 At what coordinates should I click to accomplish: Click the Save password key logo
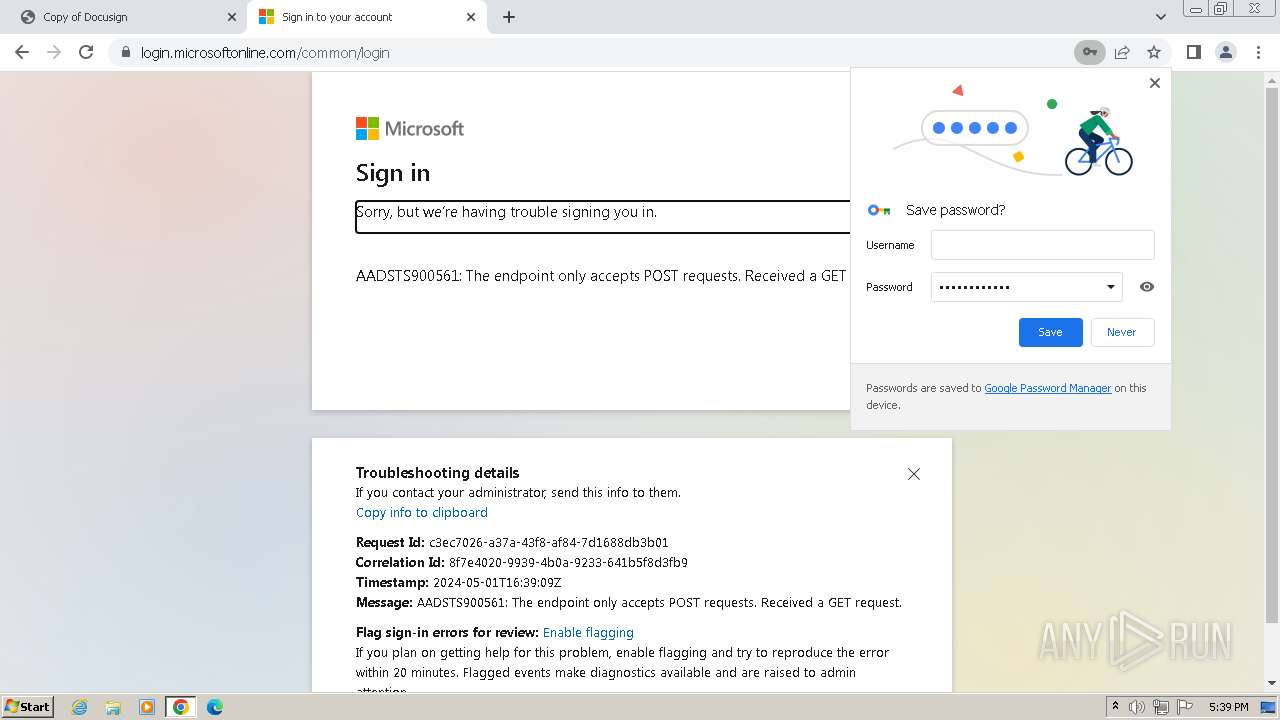[879, 210]
